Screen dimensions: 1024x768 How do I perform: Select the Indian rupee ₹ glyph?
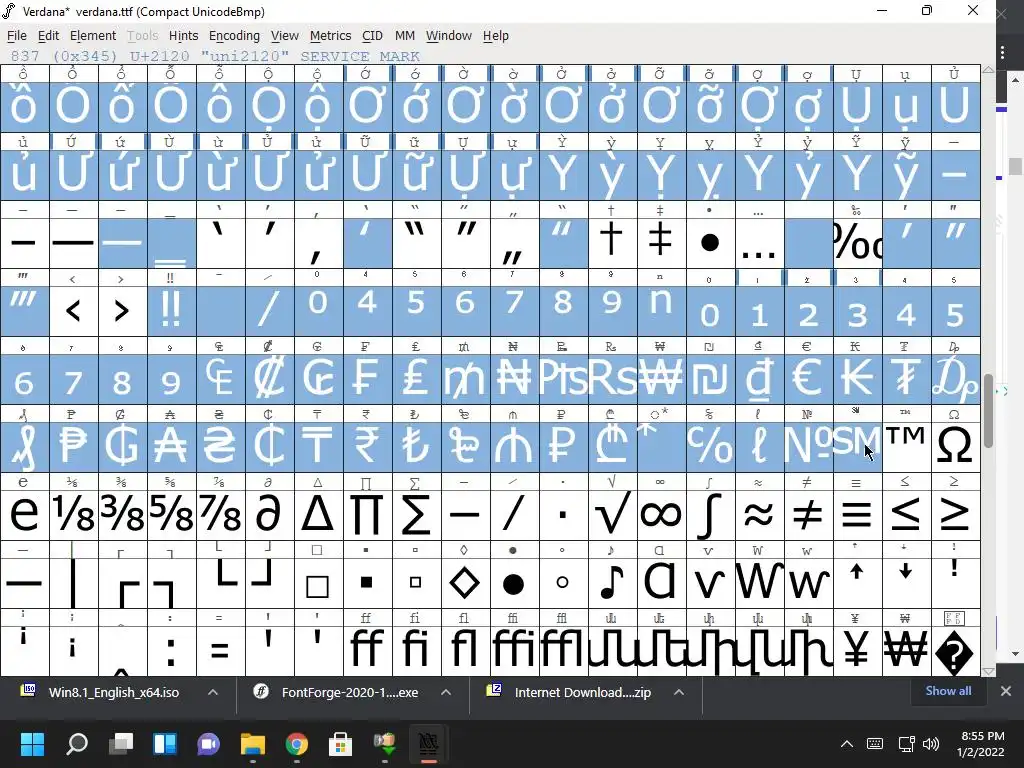coord(367,446)
